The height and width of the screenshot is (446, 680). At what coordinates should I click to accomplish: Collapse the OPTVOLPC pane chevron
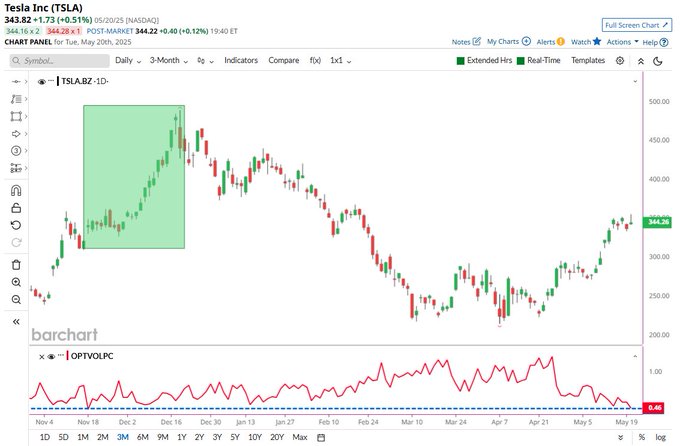[x=635, y=356]
